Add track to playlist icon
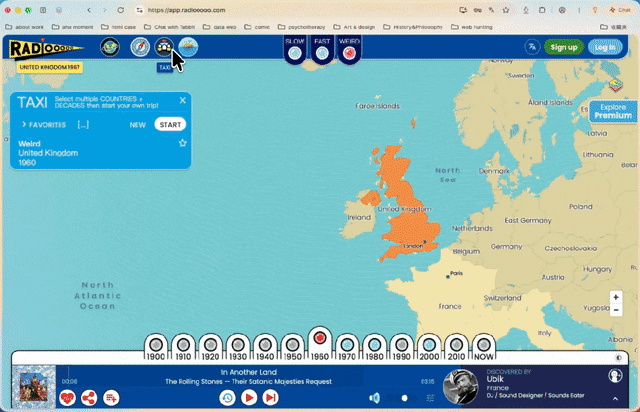Screen dimensions: 640x412 click(x=111, y=398)
